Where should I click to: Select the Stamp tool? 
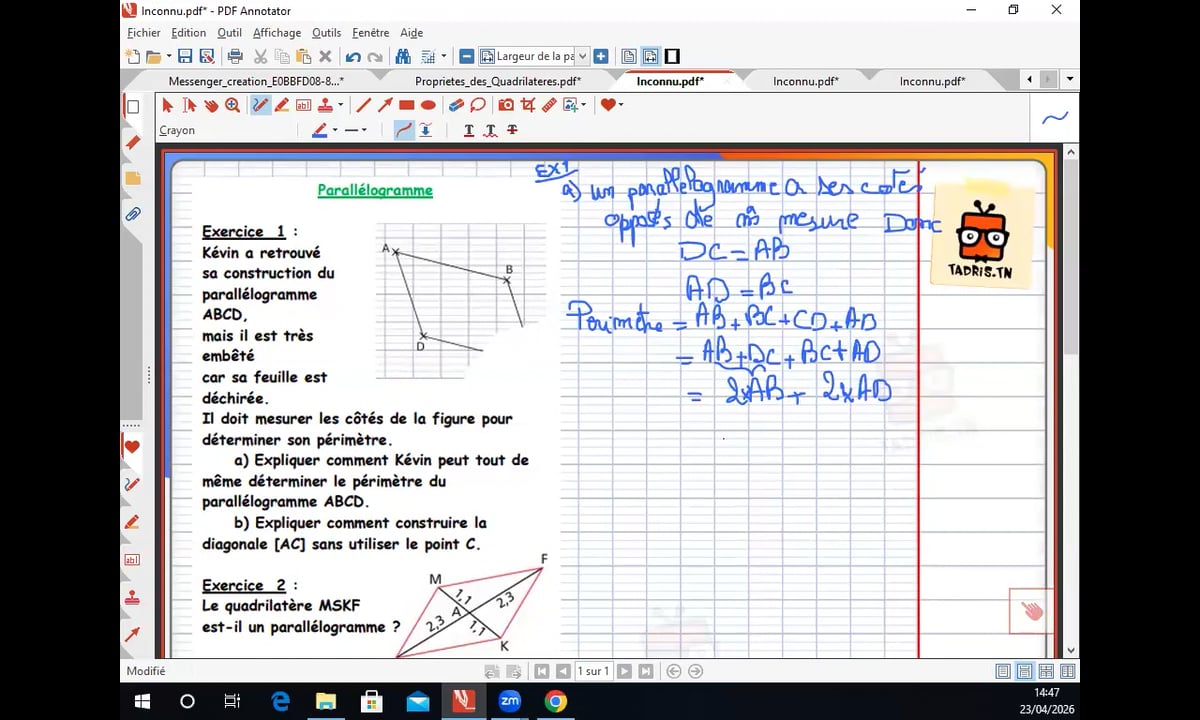[x=327, y=105]
